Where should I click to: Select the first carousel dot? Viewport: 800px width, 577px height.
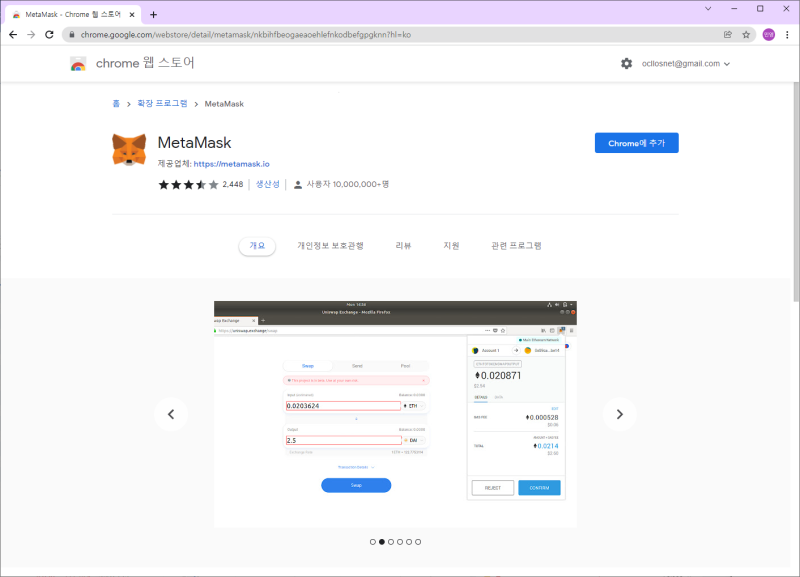click(373, 542)
